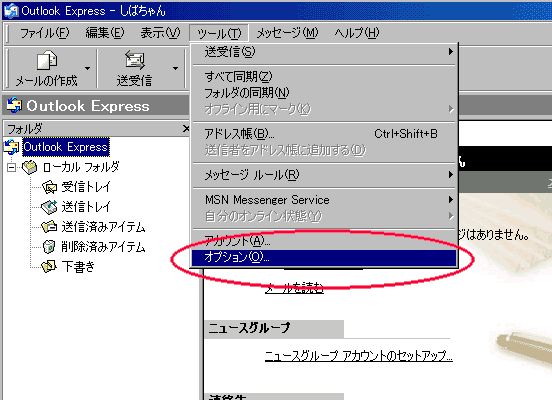552x400 pixels.
Task: Click the 受信トレイ inbox icon
Action: pos(49,187)
